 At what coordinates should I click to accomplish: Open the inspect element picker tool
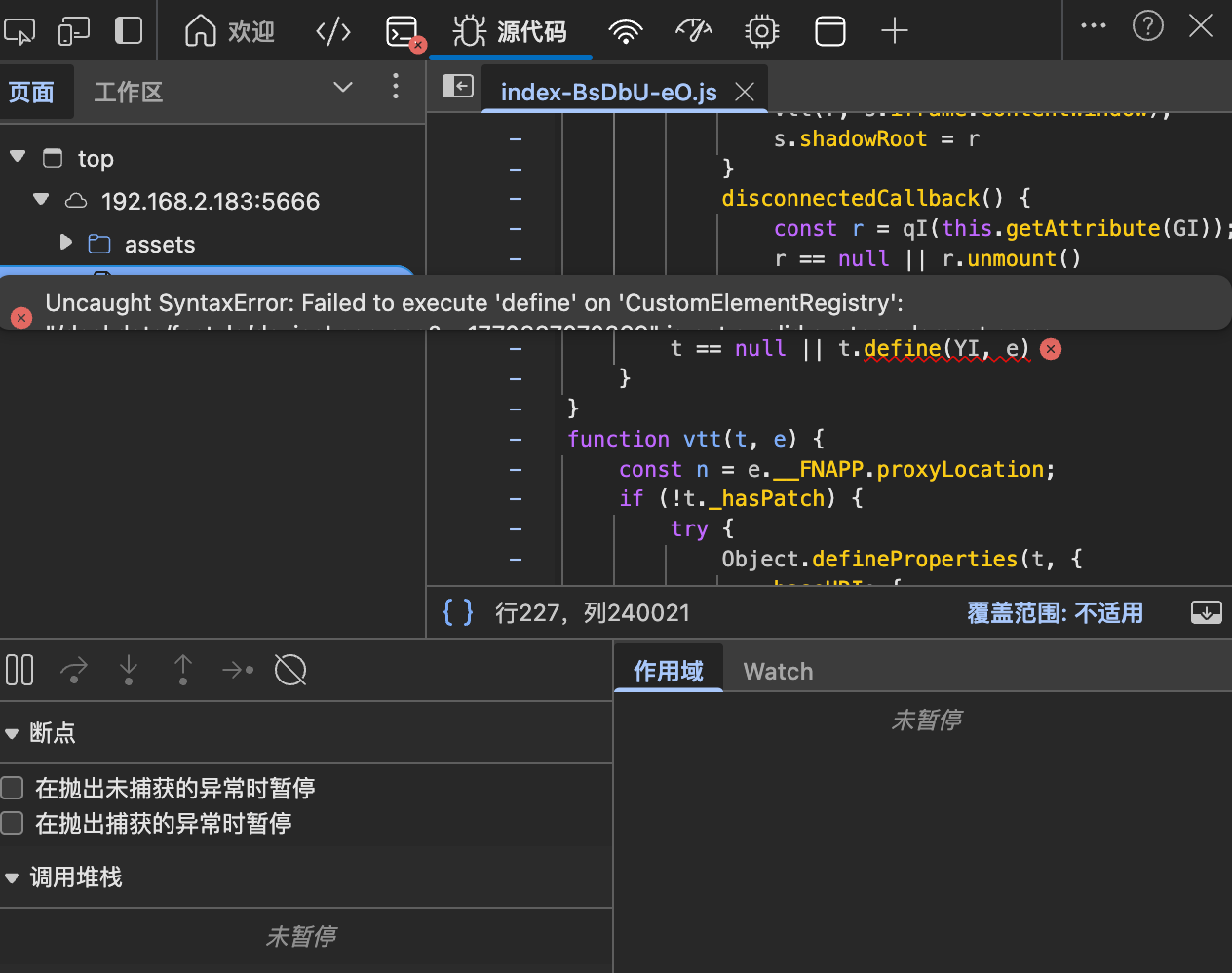click(x=19, y=31)
